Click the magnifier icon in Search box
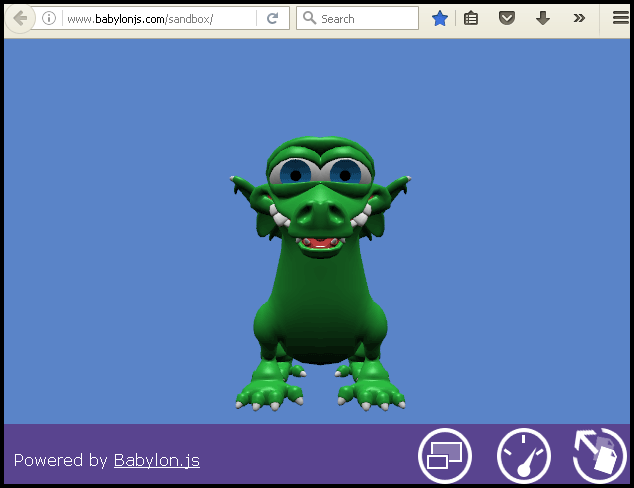 [309, 18]
